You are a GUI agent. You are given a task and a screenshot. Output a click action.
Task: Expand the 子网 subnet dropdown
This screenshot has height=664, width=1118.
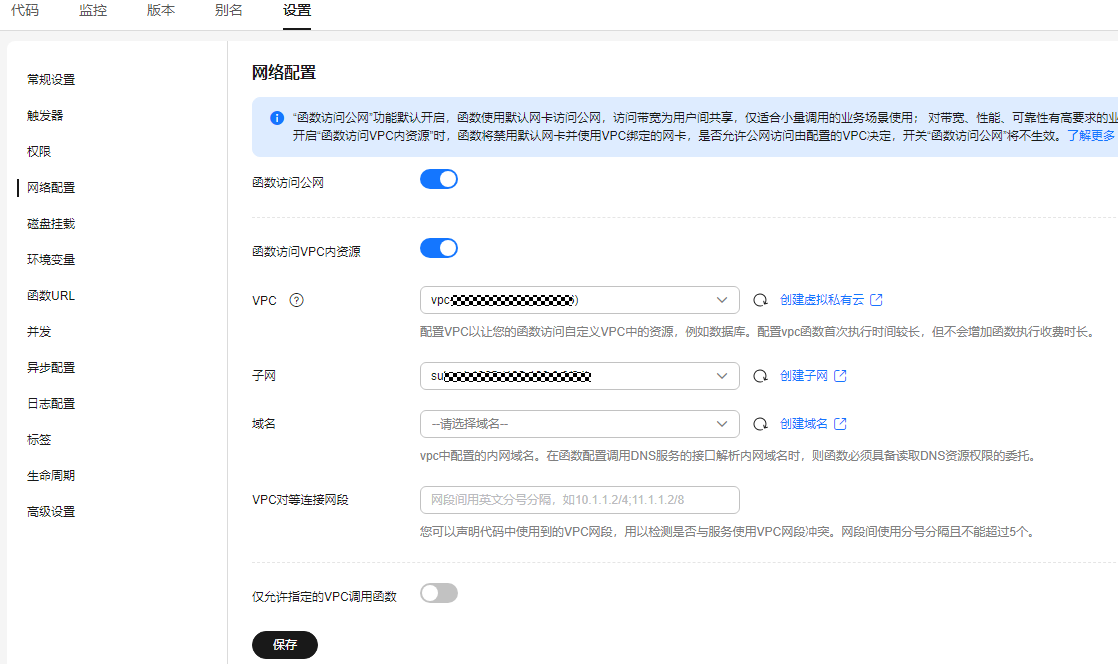pos(579,376)
